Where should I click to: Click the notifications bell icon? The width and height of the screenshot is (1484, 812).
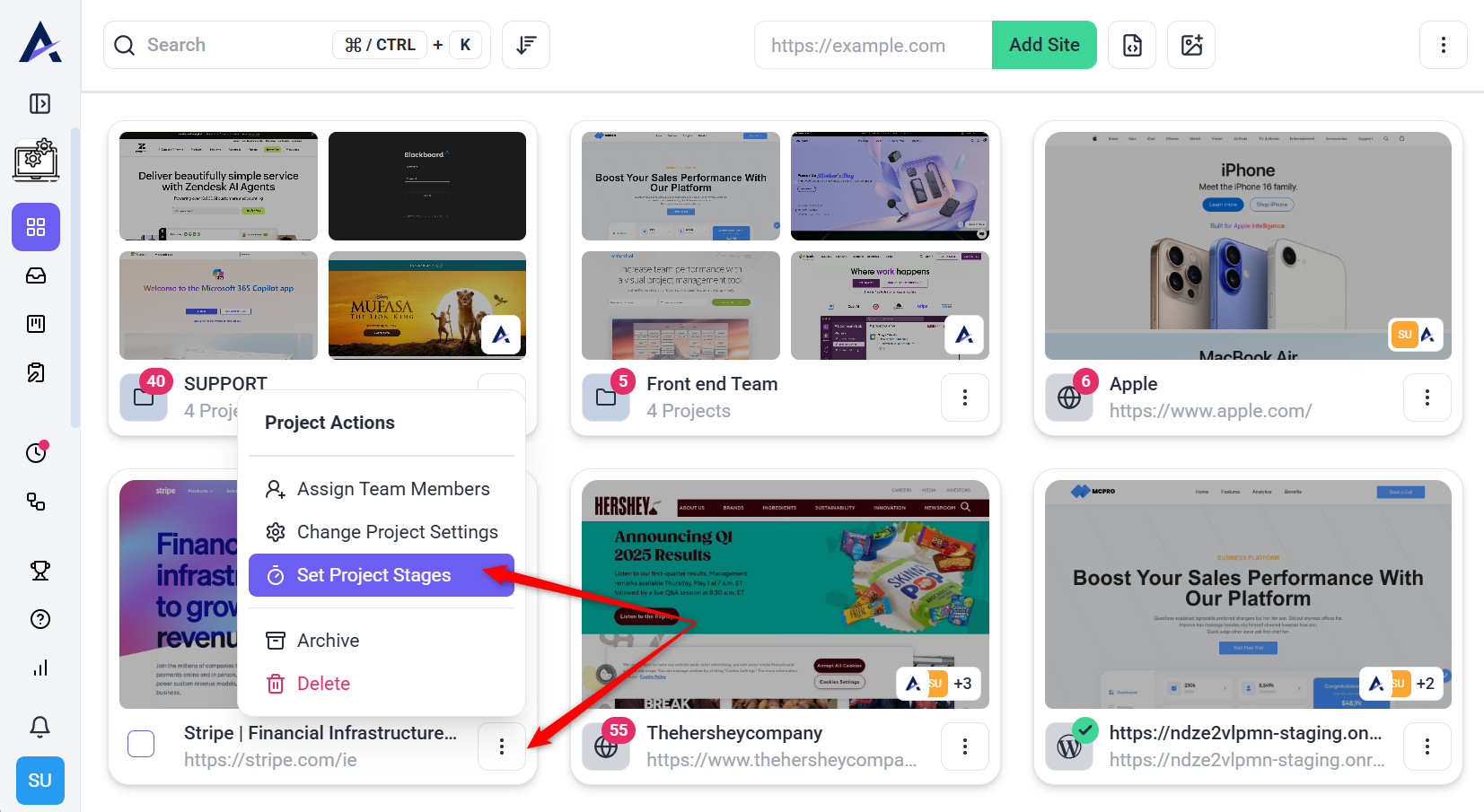[40, 727]
